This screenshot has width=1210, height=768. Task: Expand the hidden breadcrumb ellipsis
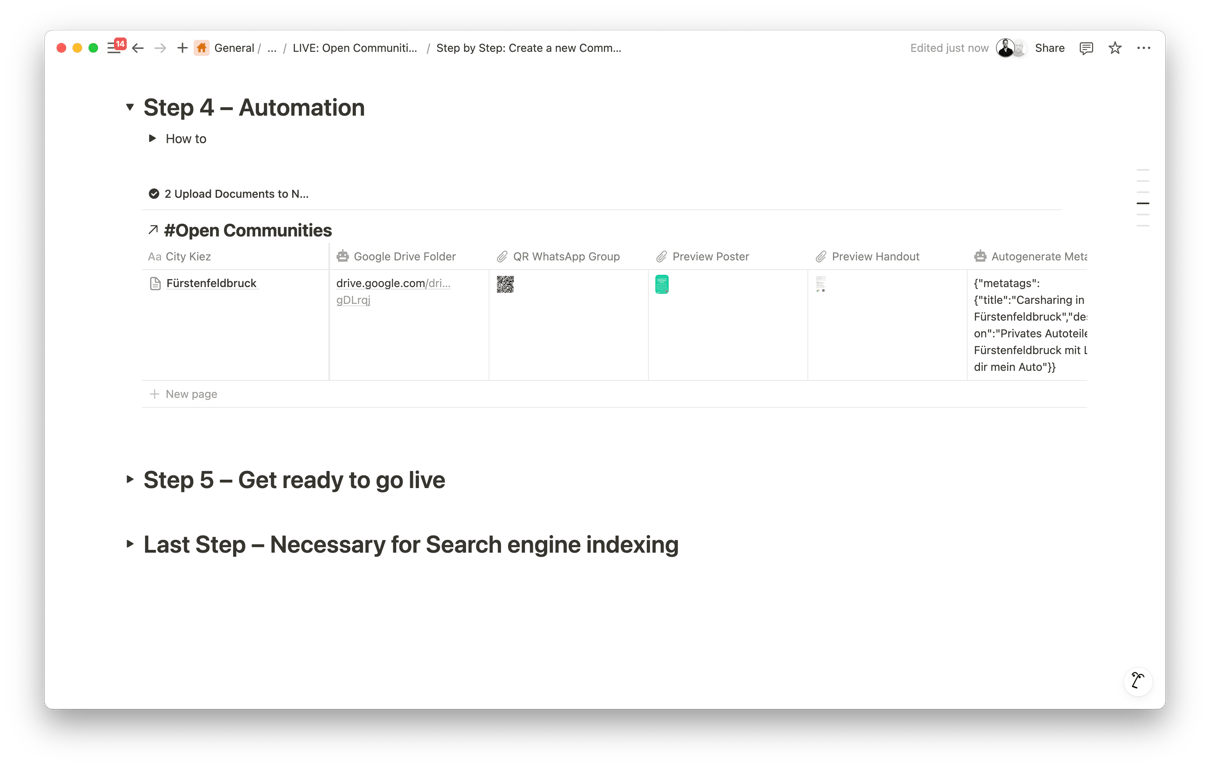[272, 48]
